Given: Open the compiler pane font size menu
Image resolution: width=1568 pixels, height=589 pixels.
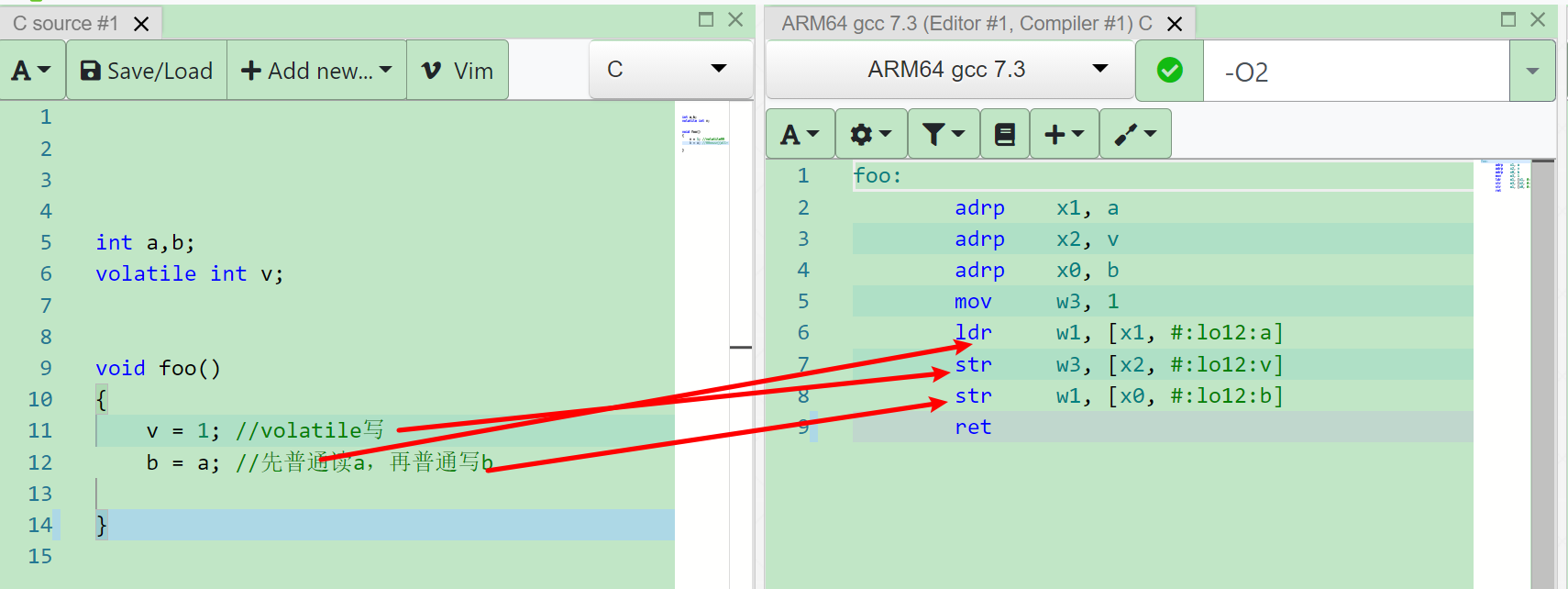Looking at the screenshot, I should point(801,134).
